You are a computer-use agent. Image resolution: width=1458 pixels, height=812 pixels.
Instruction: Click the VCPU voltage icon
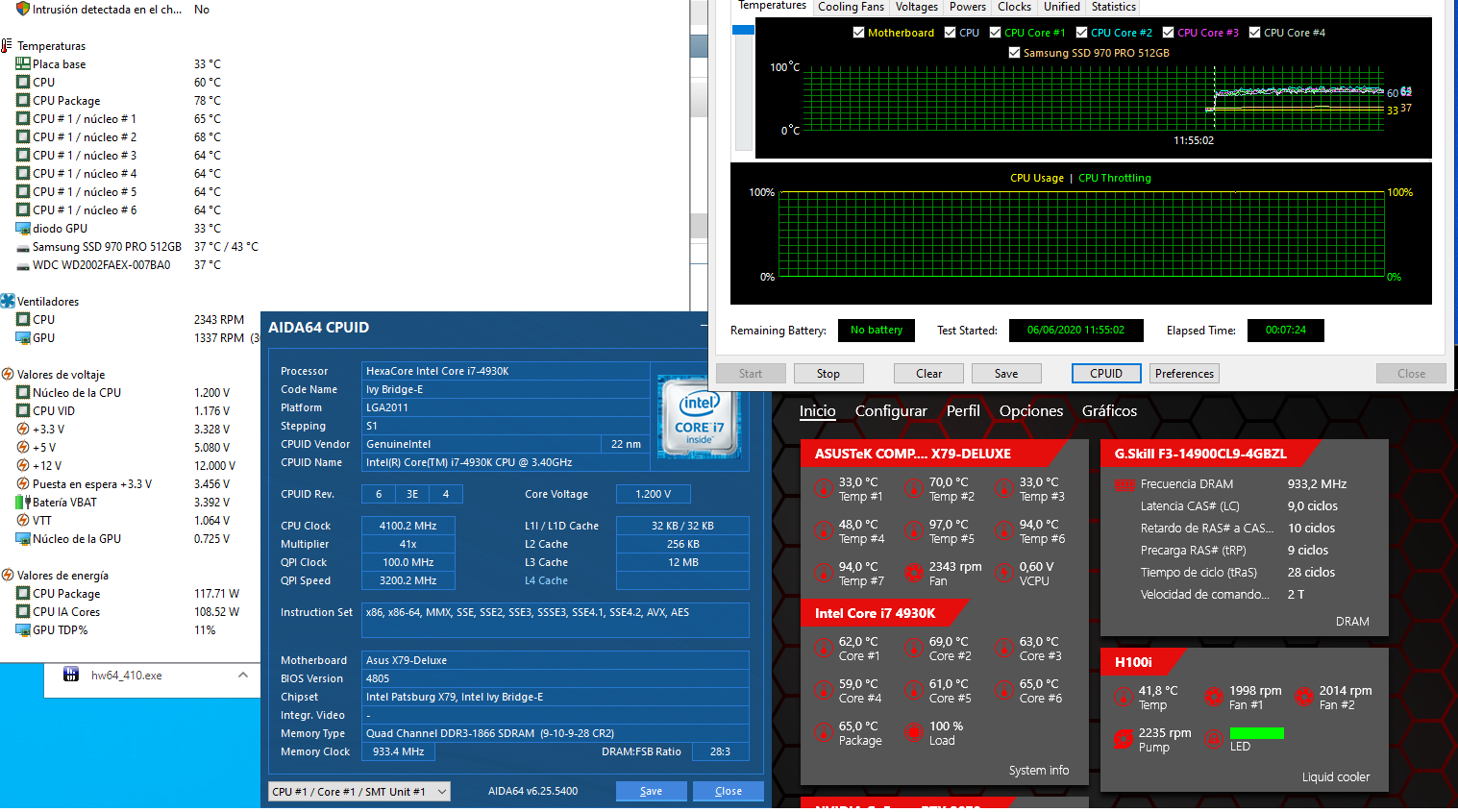(x=1004, y=573)
